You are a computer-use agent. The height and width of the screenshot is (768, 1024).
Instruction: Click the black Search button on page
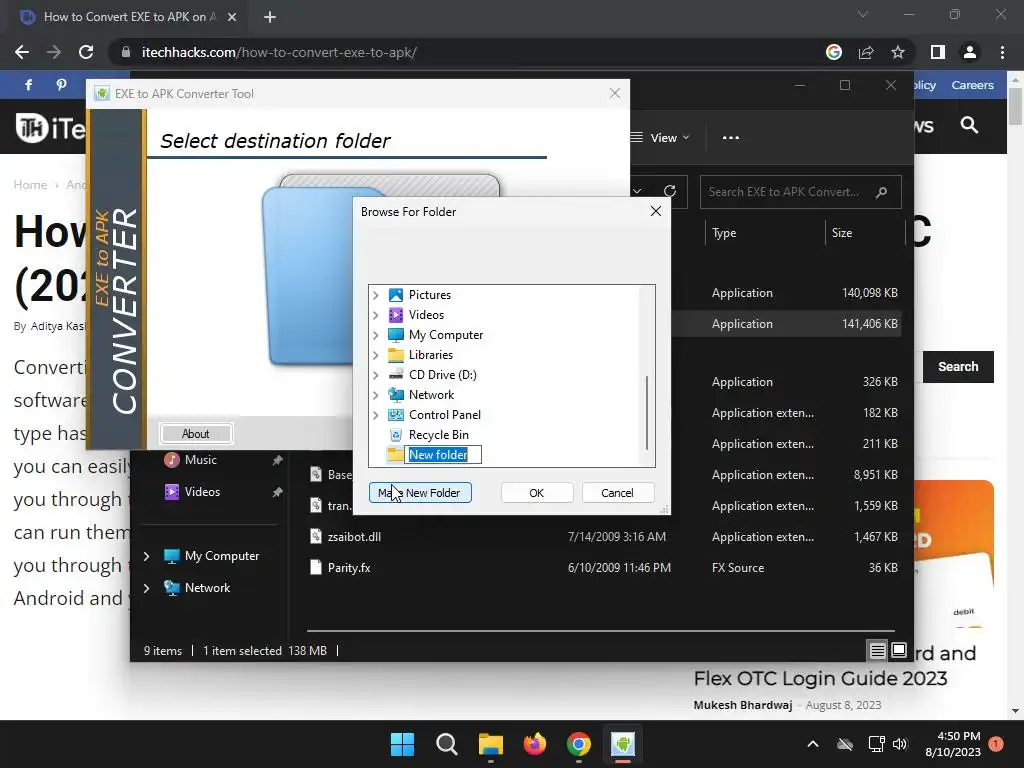tap(958, 367)
